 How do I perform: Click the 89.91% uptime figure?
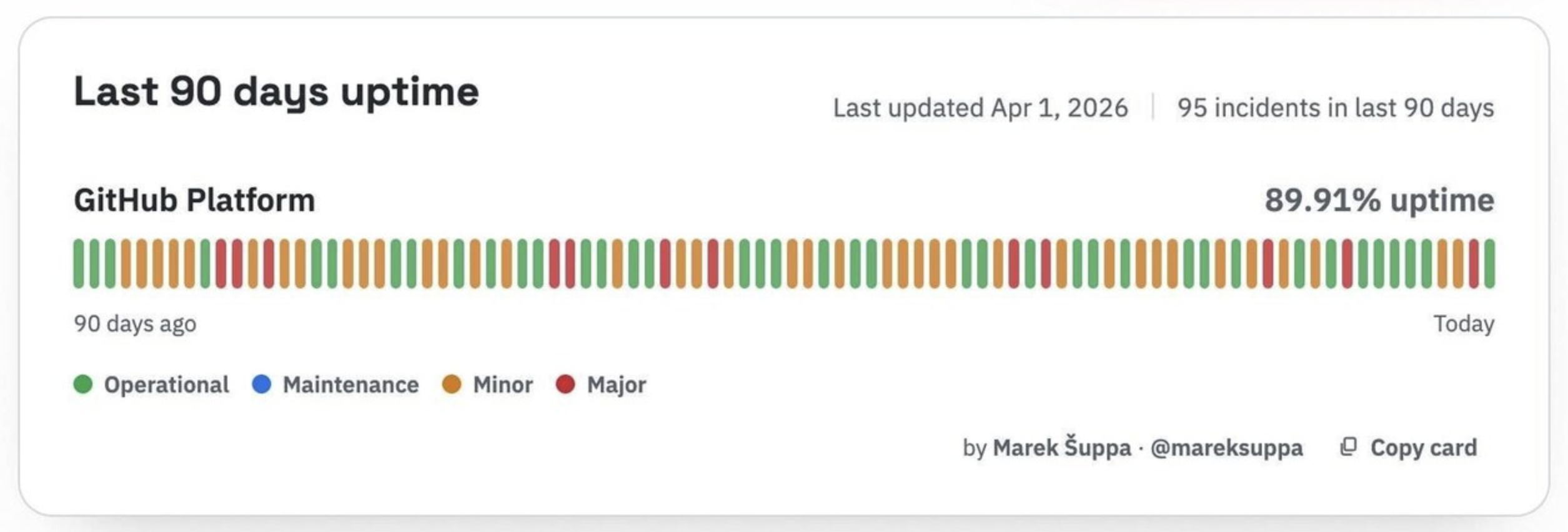click(1379, 200)
